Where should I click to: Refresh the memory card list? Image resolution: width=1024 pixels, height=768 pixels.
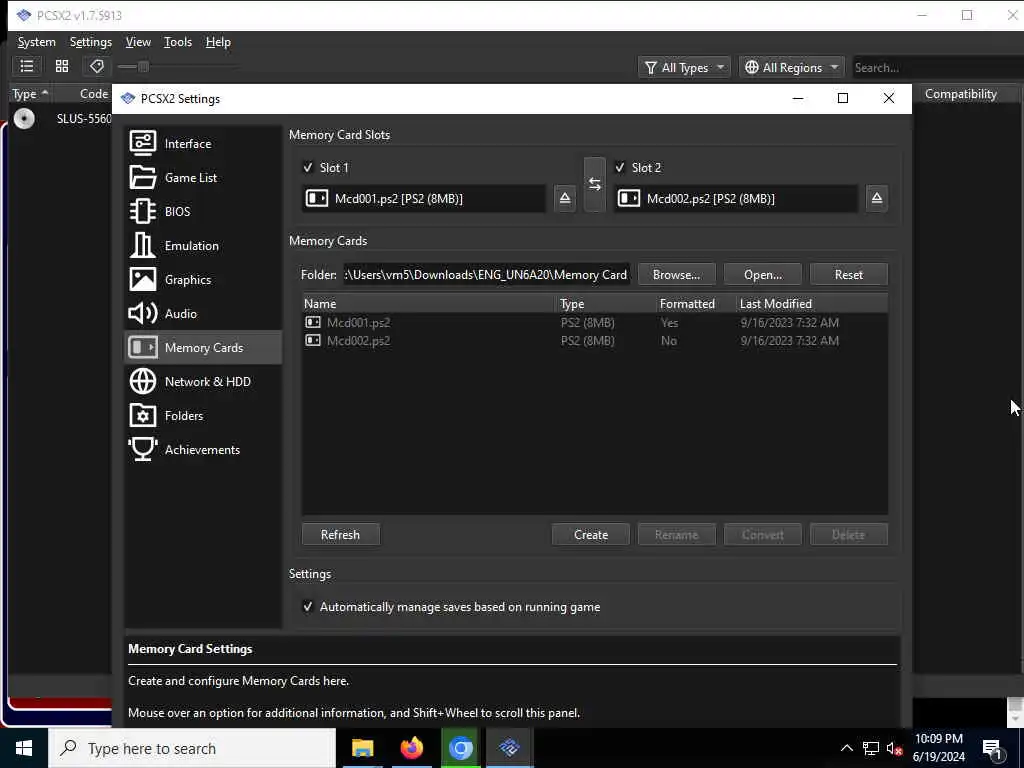coord(340,534)
